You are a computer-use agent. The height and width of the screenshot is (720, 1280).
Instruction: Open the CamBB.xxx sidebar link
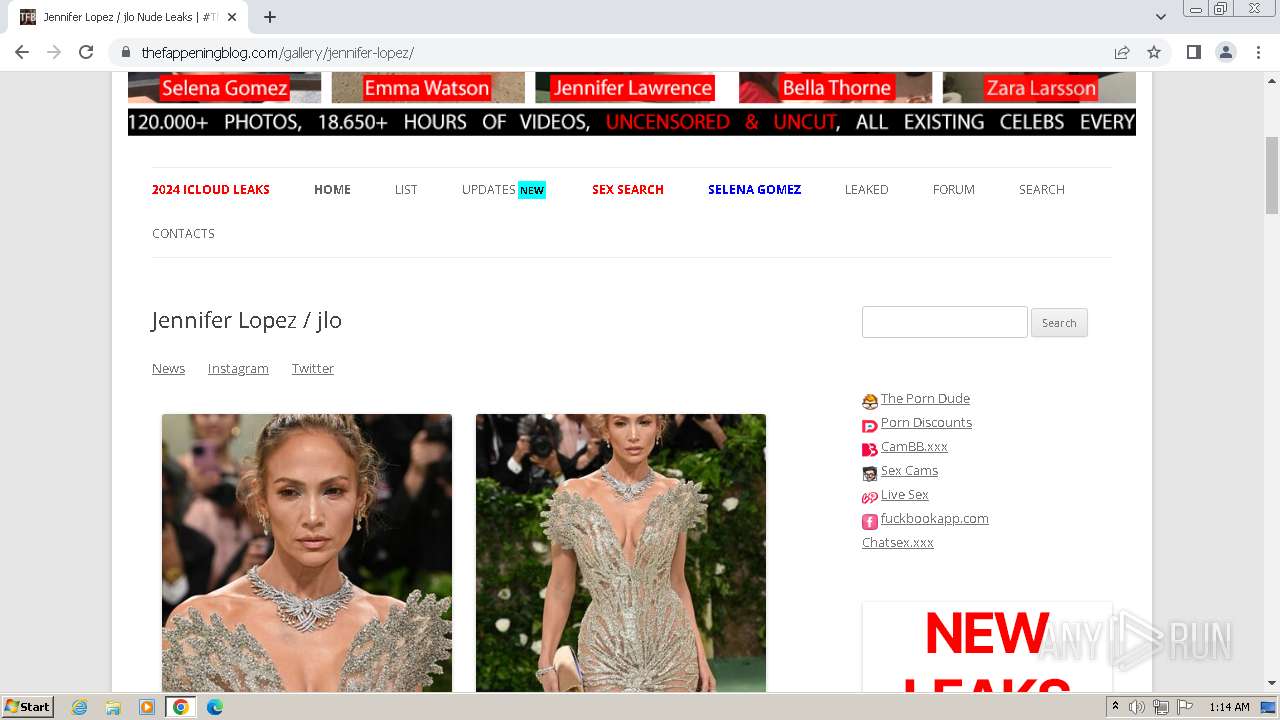click(914, 446)
